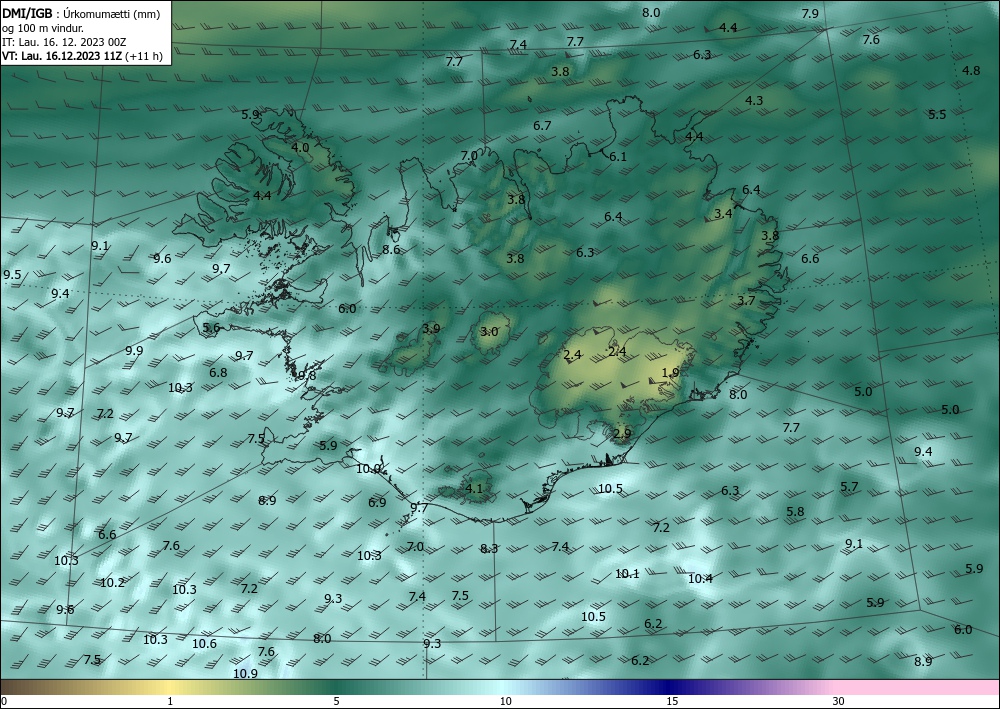
Task: Click the map value '5.8'
Action: click(x=795, y=511)
